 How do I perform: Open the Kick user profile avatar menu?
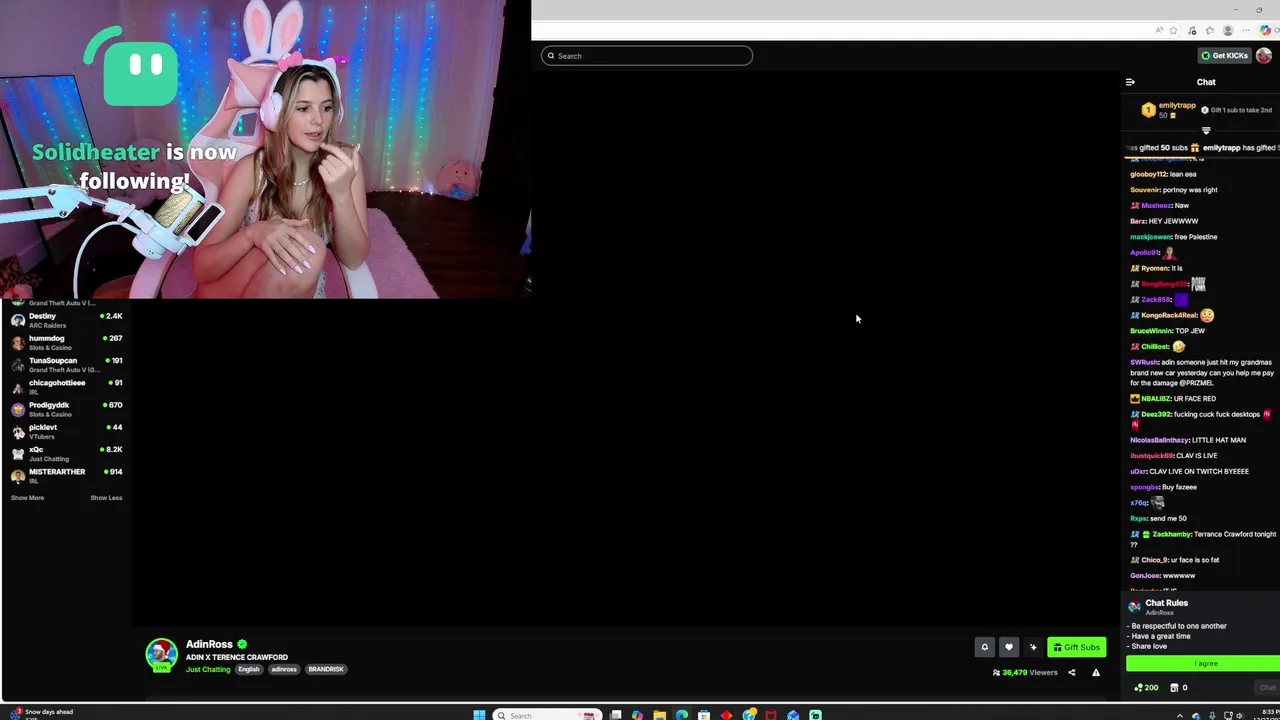[1264, 56]
